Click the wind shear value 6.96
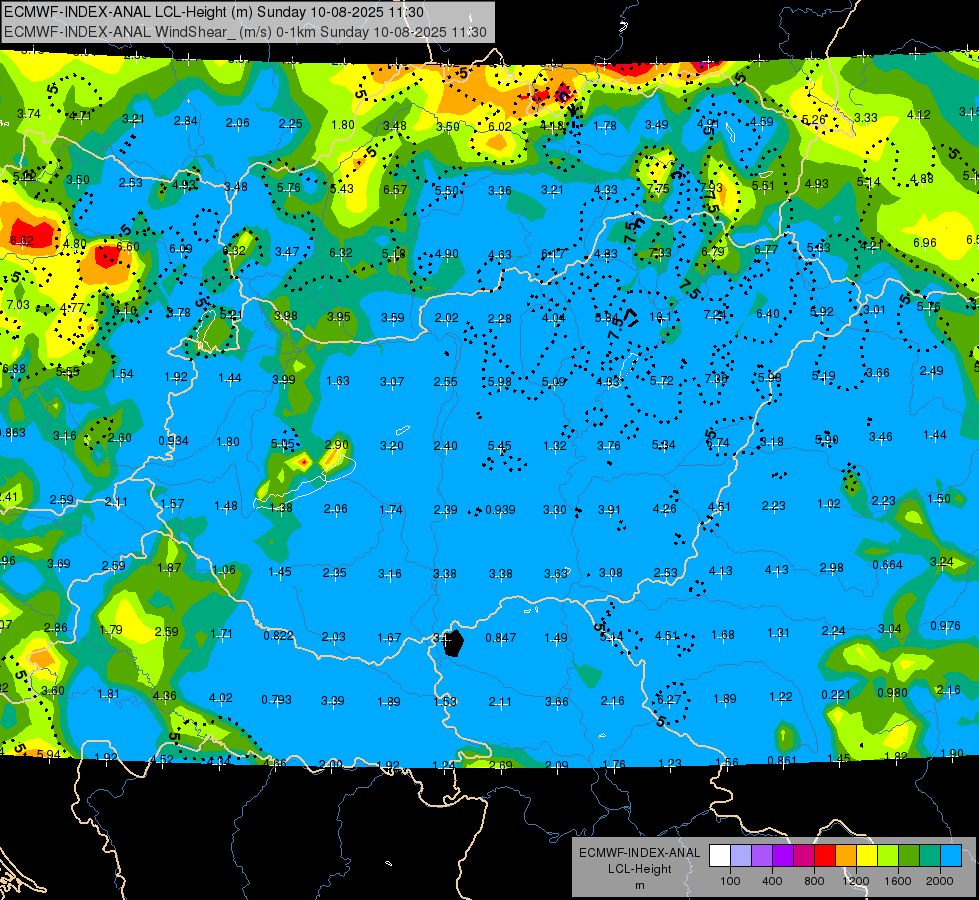The height and width of the screenshot is (900, 979). 925,242
